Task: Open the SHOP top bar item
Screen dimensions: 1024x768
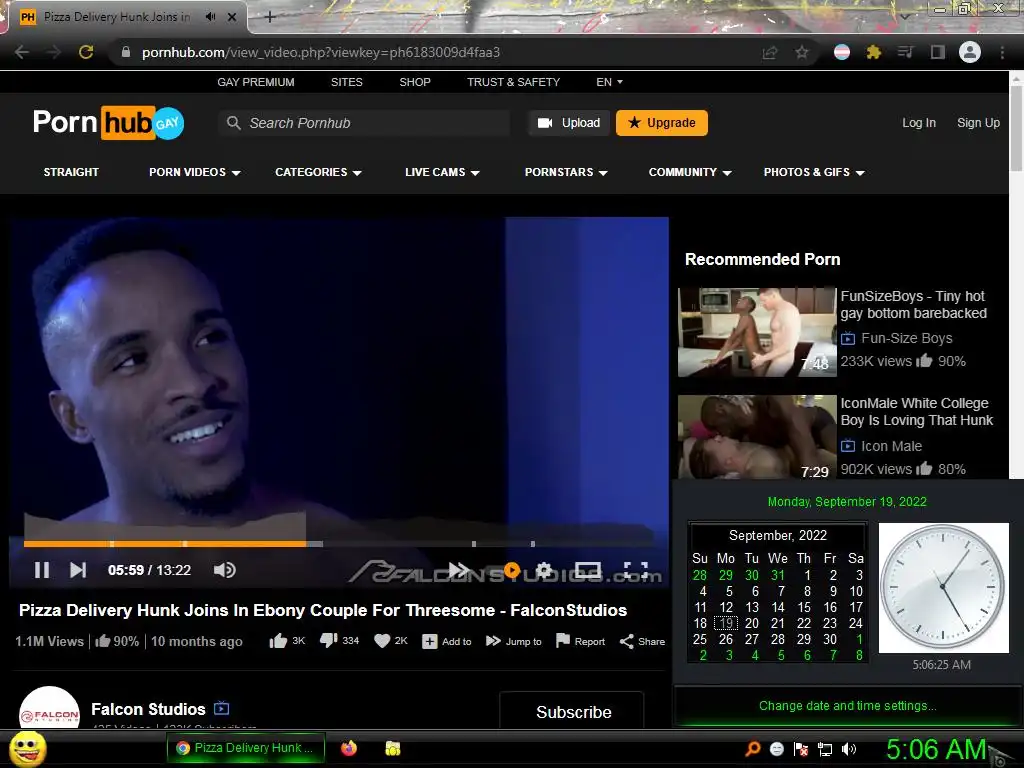Action: tap(415, 82)
